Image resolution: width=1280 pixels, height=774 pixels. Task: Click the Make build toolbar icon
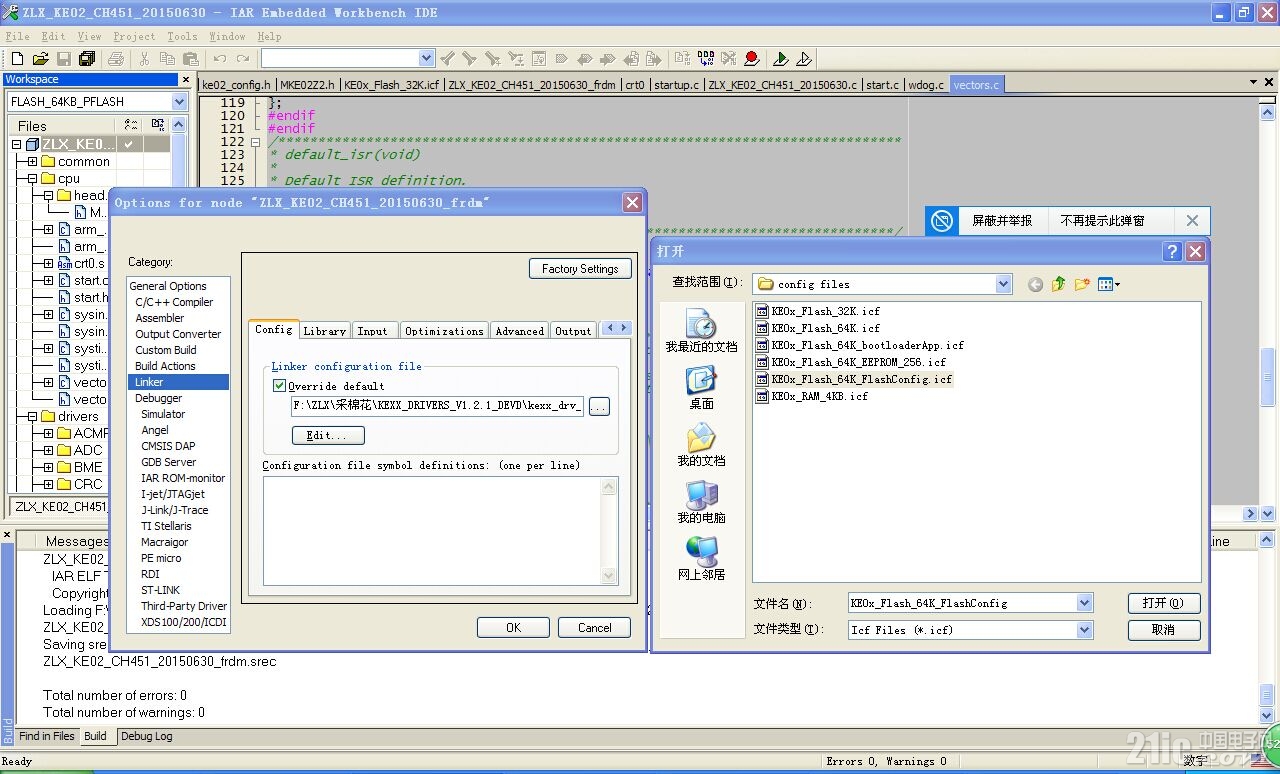tap(706, 59)
